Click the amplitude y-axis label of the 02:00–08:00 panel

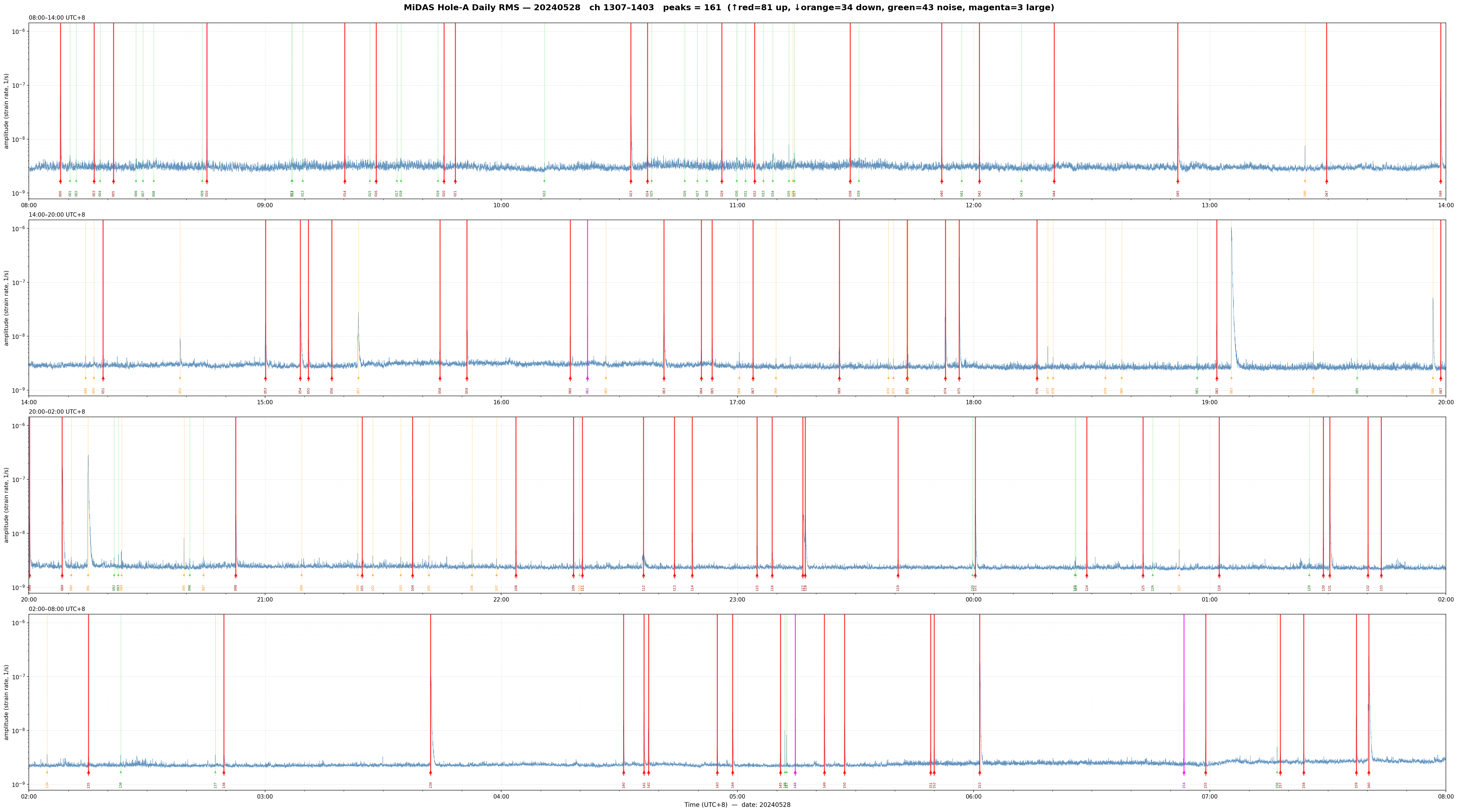click(7, 702)
